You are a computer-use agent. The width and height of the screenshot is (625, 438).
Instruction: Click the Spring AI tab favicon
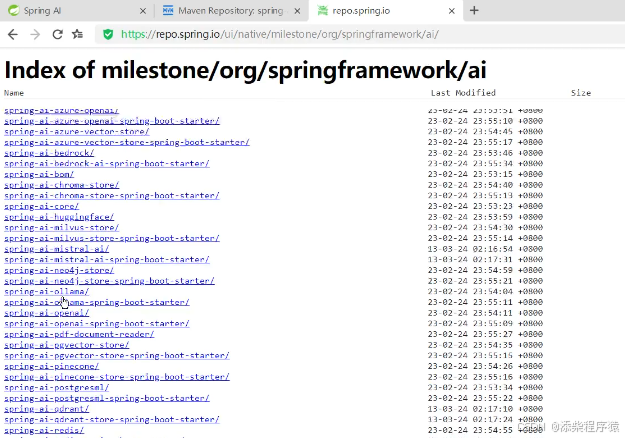point(14,10)
